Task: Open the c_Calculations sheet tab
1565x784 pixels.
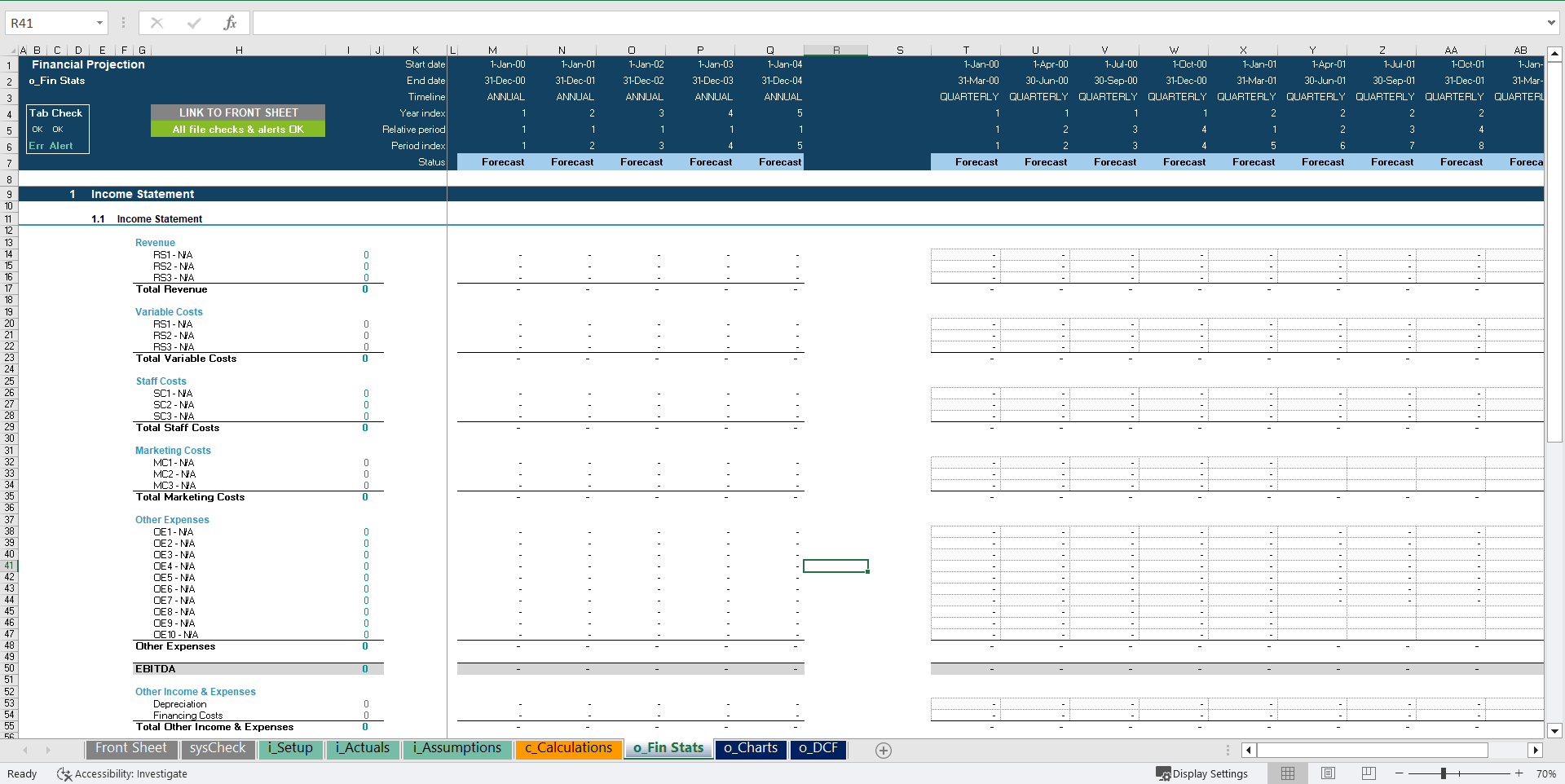Action: point(568,748)
